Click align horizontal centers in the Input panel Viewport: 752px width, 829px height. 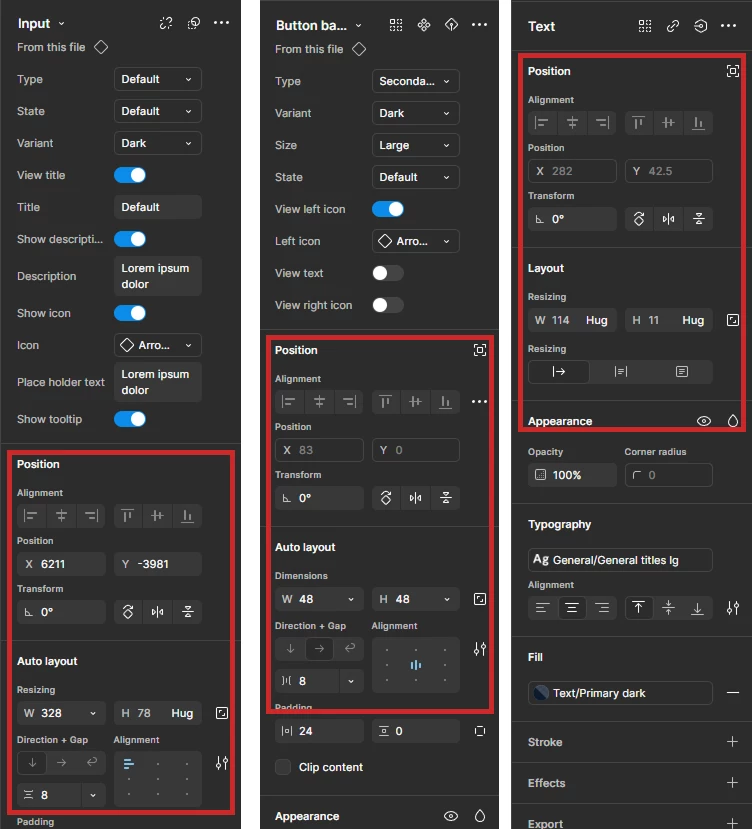point(61,515)
